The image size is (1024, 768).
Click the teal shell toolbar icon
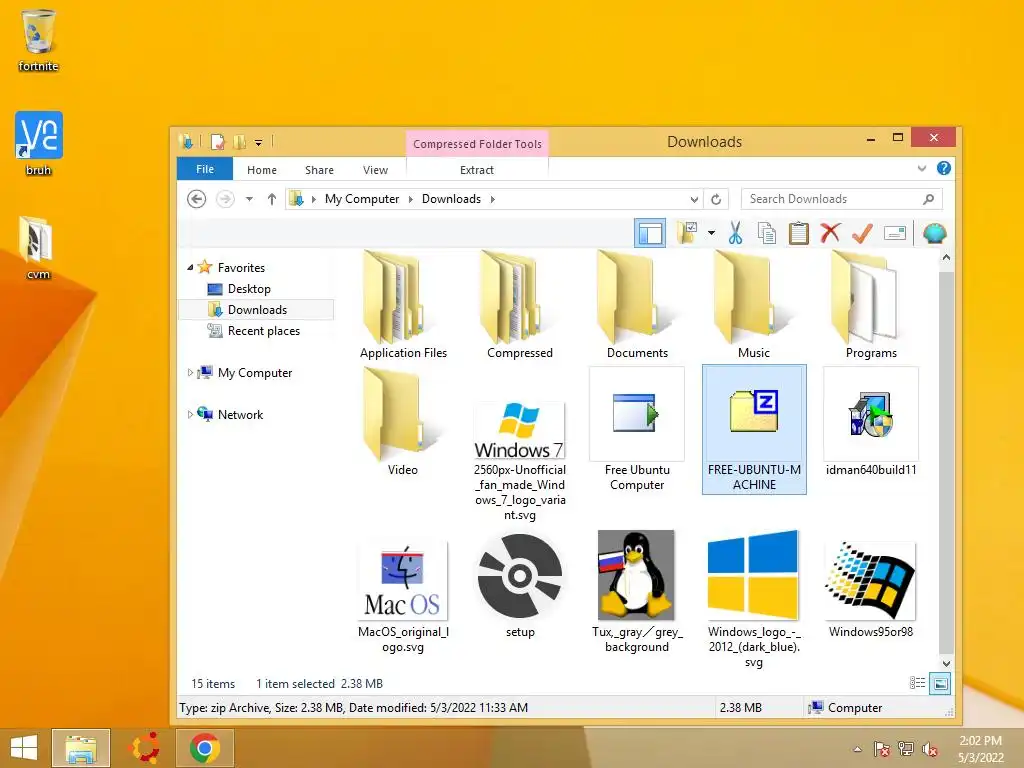pos(935,233)
